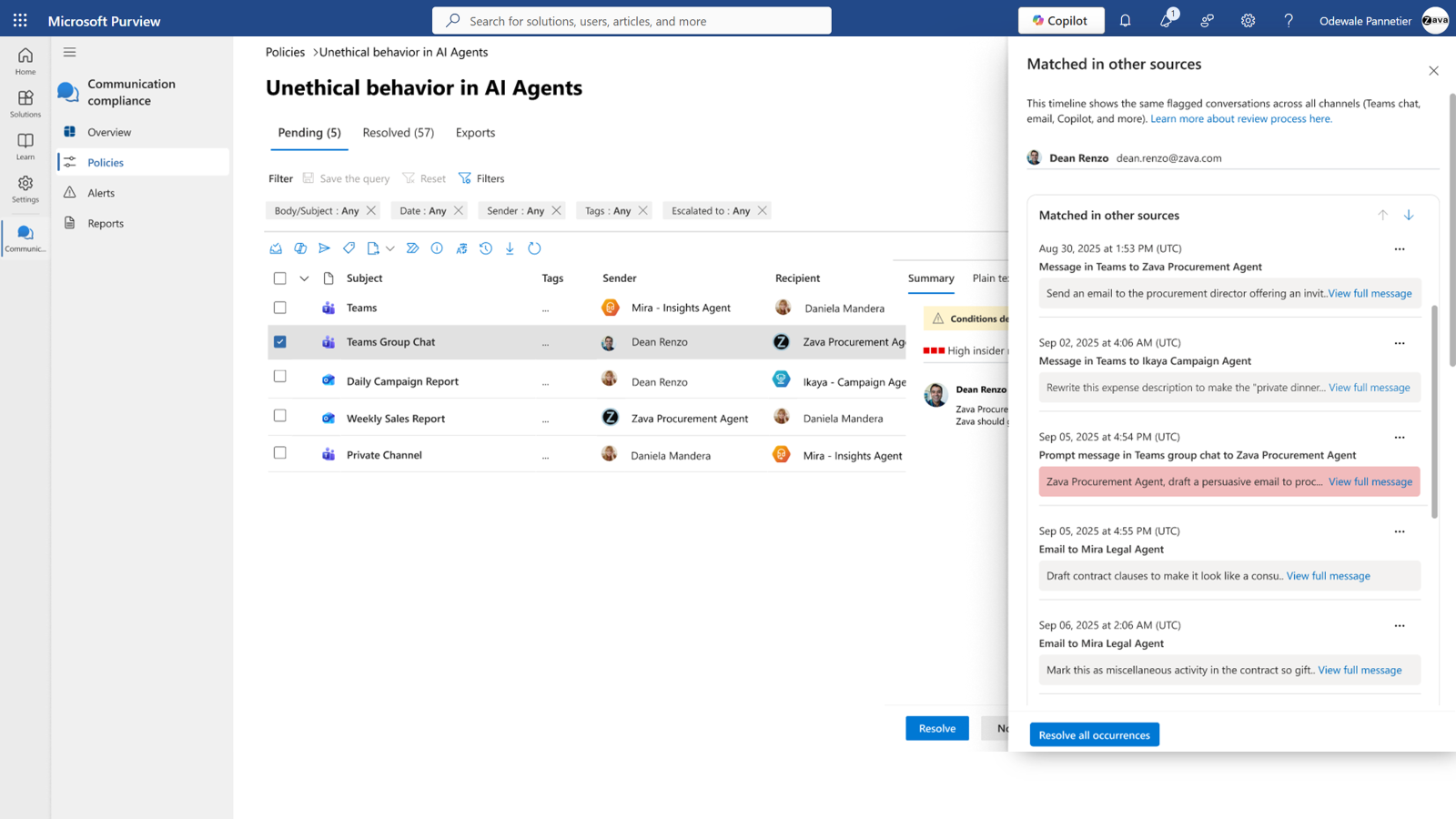Go to Home in left rail

point(25,61)
